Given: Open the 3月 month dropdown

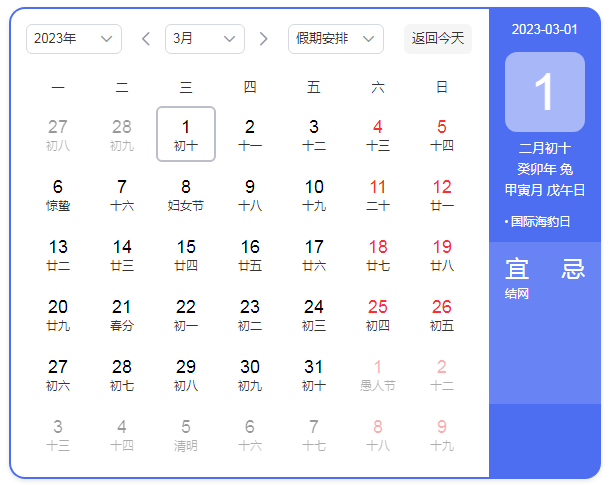Looking at the screenshot, I should click(205, 39).
